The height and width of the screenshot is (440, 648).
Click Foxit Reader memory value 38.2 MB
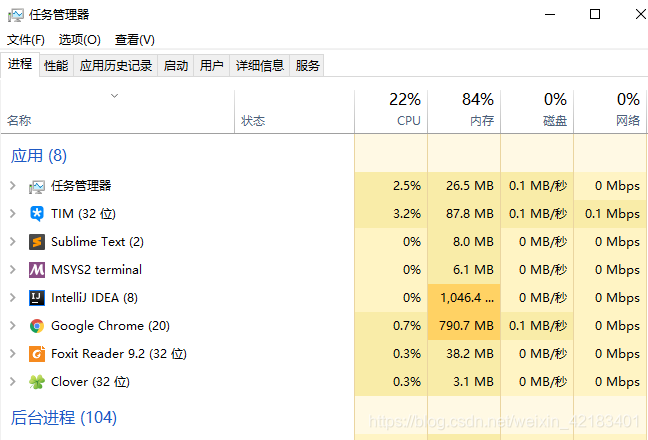469,354
